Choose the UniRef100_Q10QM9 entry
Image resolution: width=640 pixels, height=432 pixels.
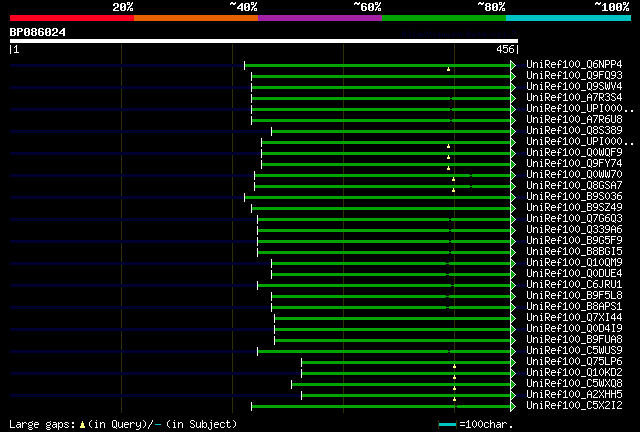pos(574,263)
